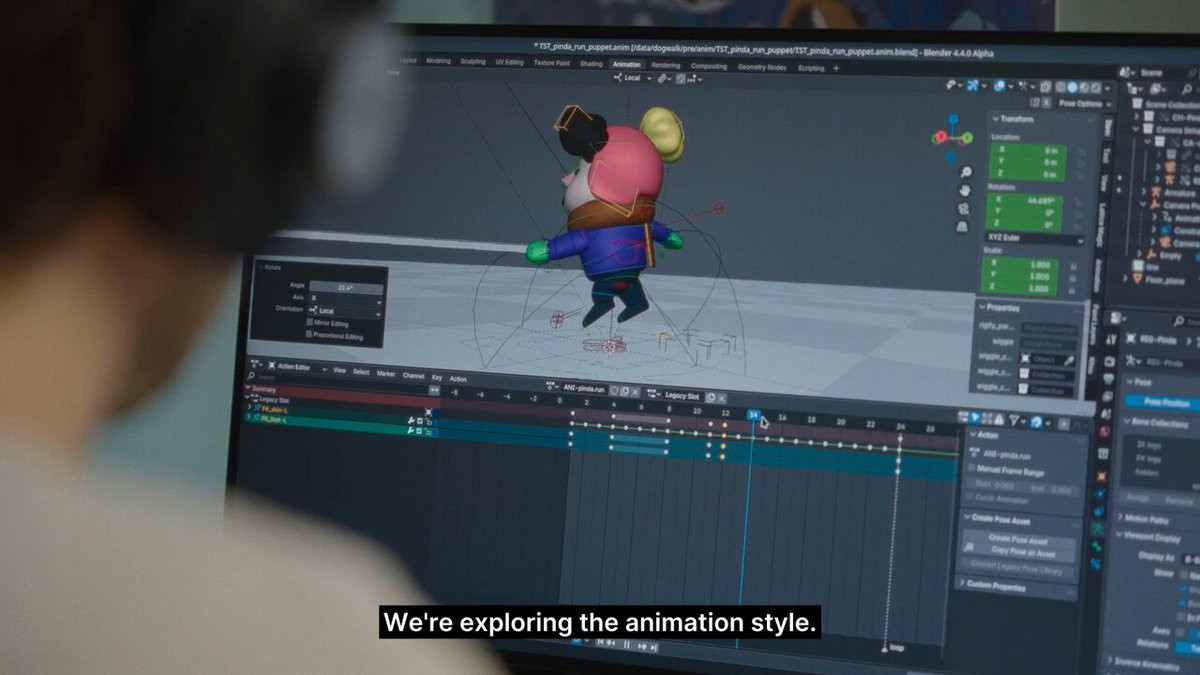
Task: Adjust the Angle slider in Rotate panel
Action: coord(346,288)
